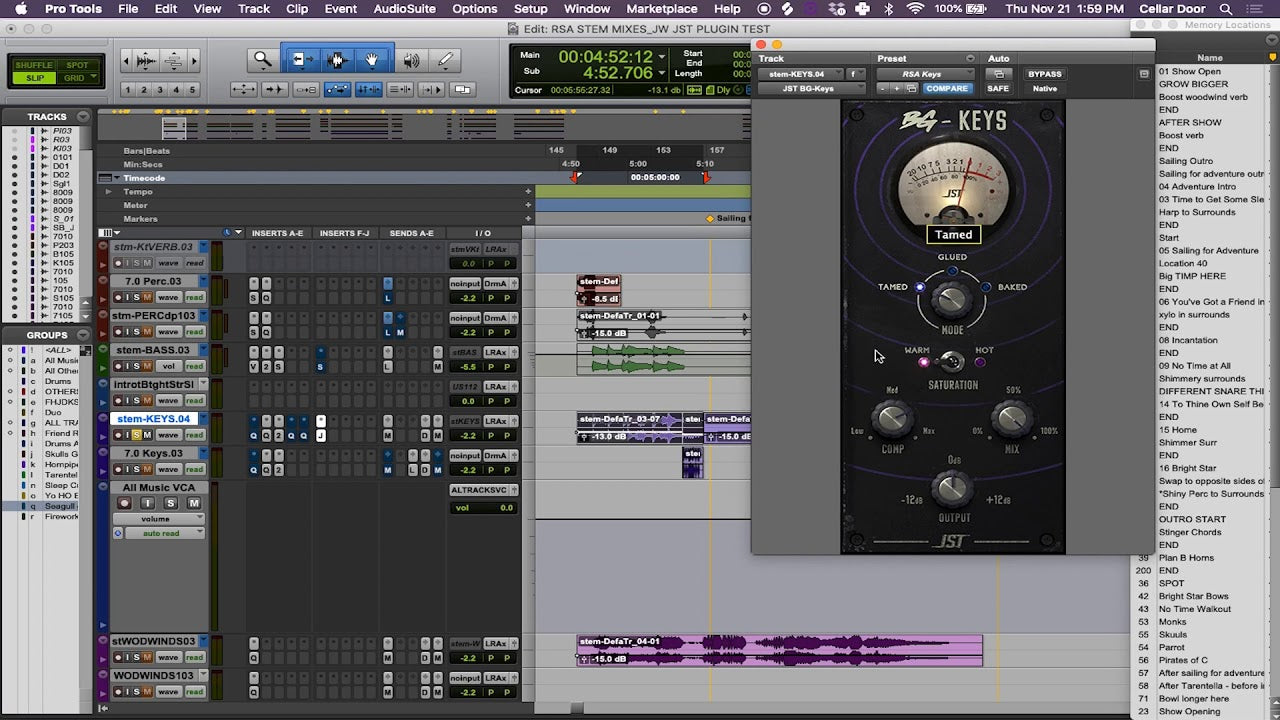Open the Marketplace menu

(662, 9)
